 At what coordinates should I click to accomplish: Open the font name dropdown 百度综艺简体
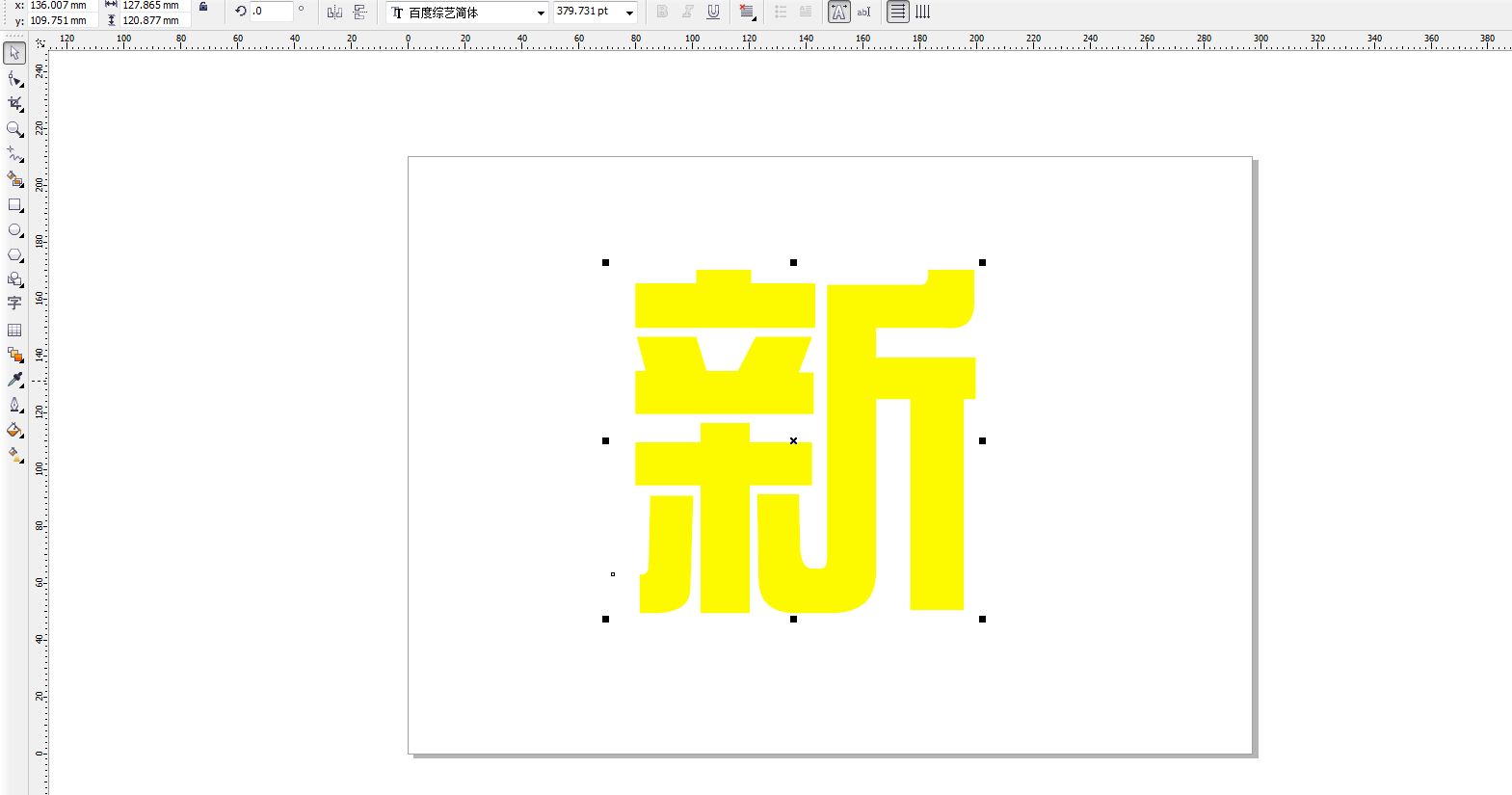(x=540, y=13)
